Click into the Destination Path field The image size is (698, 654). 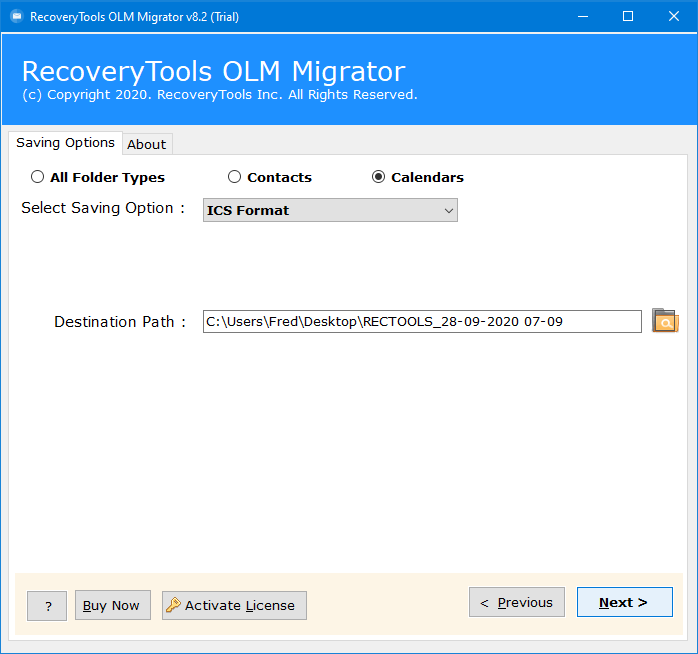tap(422, 321)
